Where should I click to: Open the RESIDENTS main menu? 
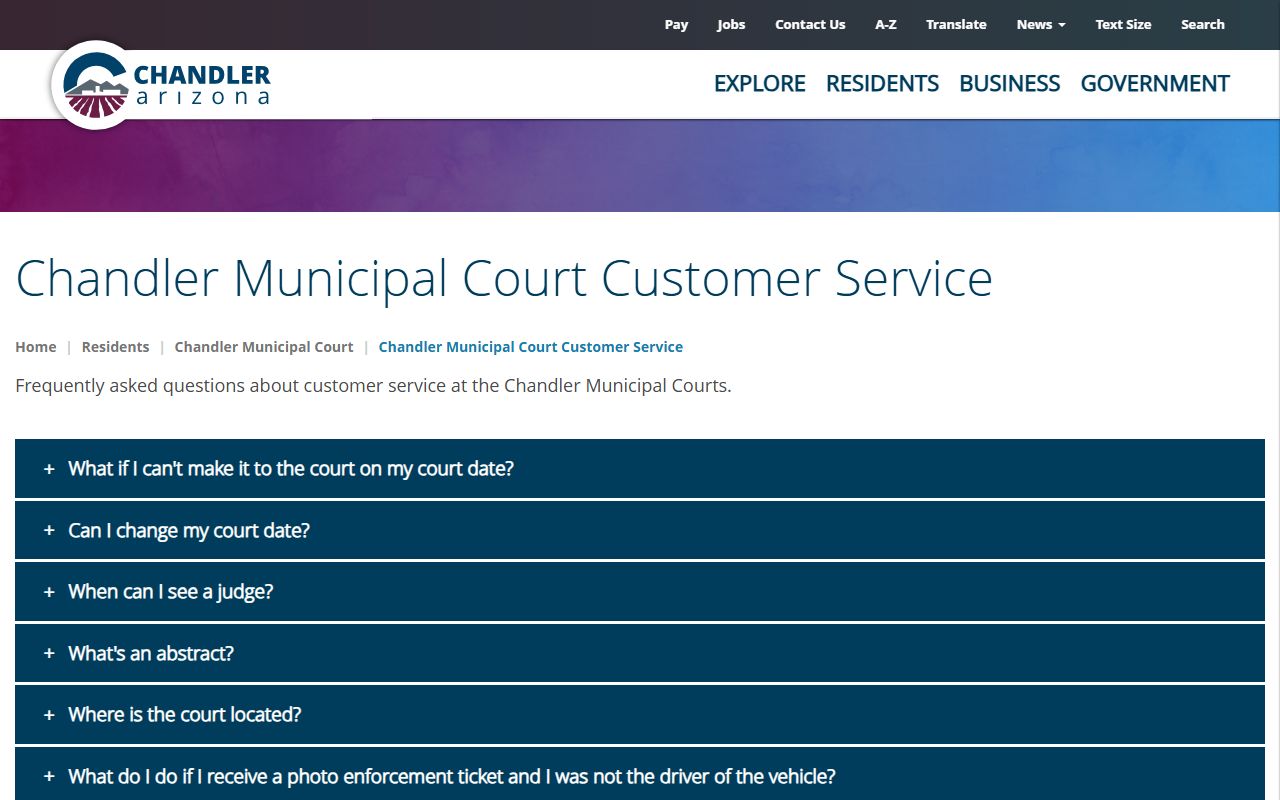pos(882,83)
